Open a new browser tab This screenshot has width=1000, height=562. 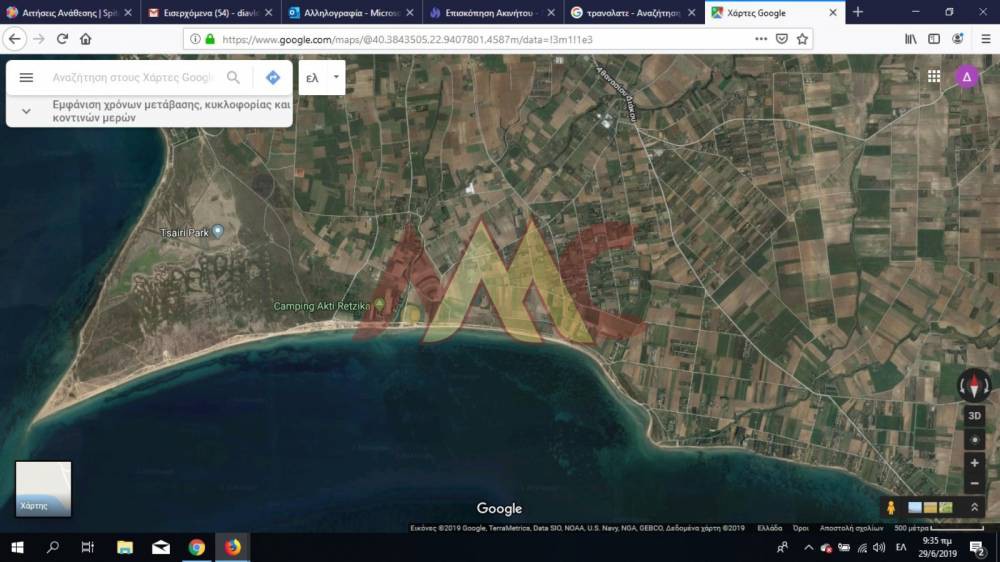tap(858, 12)
